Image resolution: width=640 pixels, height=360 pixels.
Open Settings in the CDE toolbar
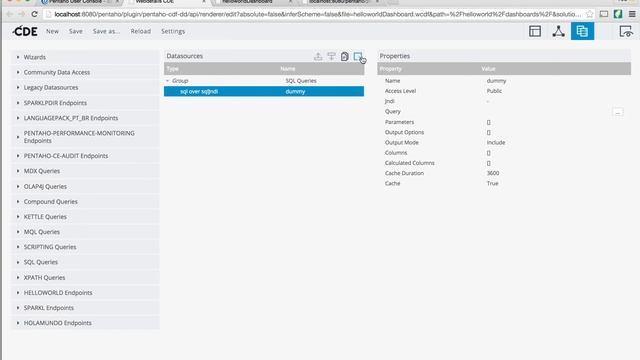pyautogui.click(x=173, y=31)
